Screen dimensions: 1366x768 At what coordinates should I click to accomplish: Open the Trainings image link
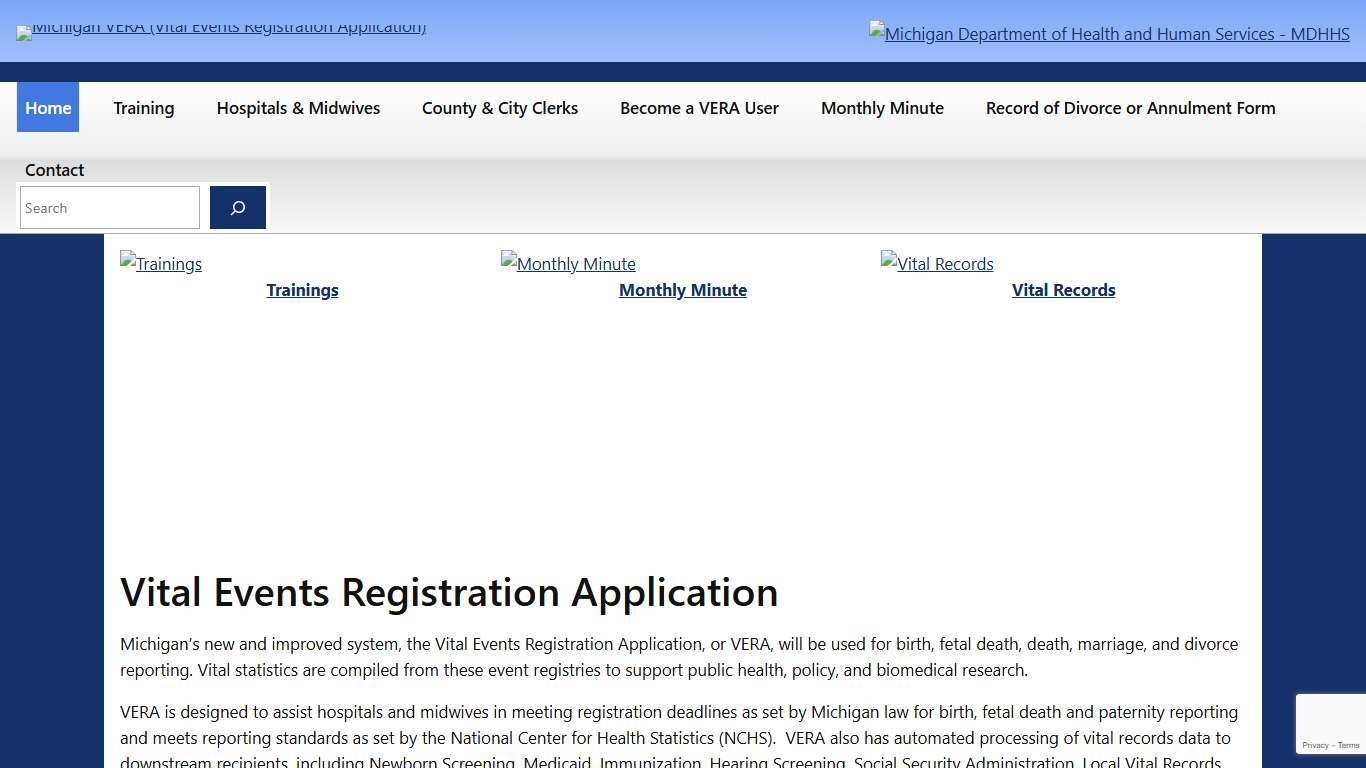pos(161,263)
